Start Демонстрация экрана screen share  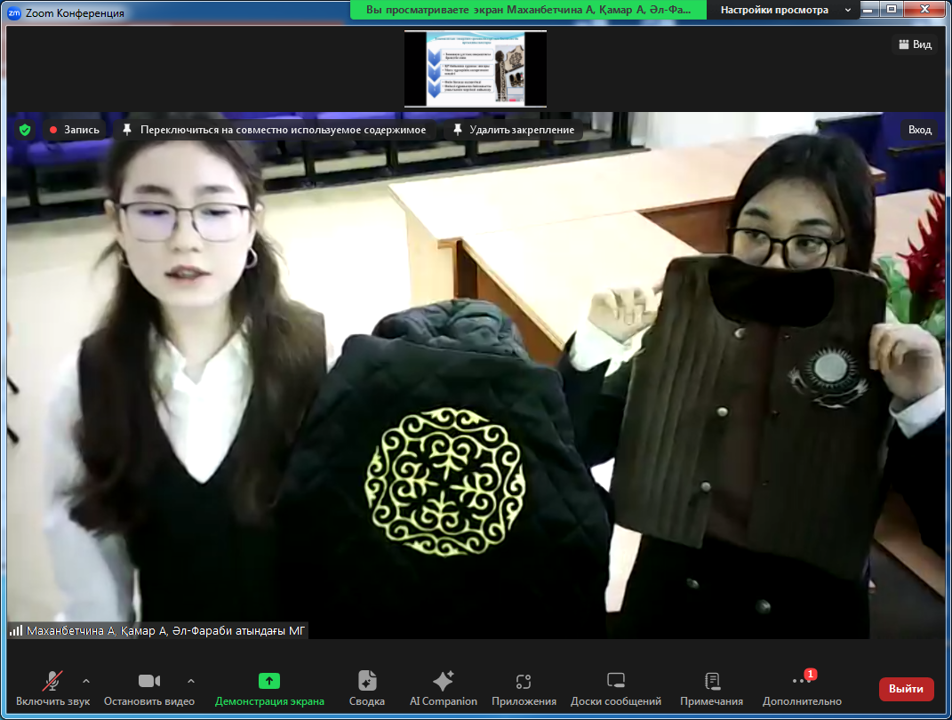click(x=268, y=682)
